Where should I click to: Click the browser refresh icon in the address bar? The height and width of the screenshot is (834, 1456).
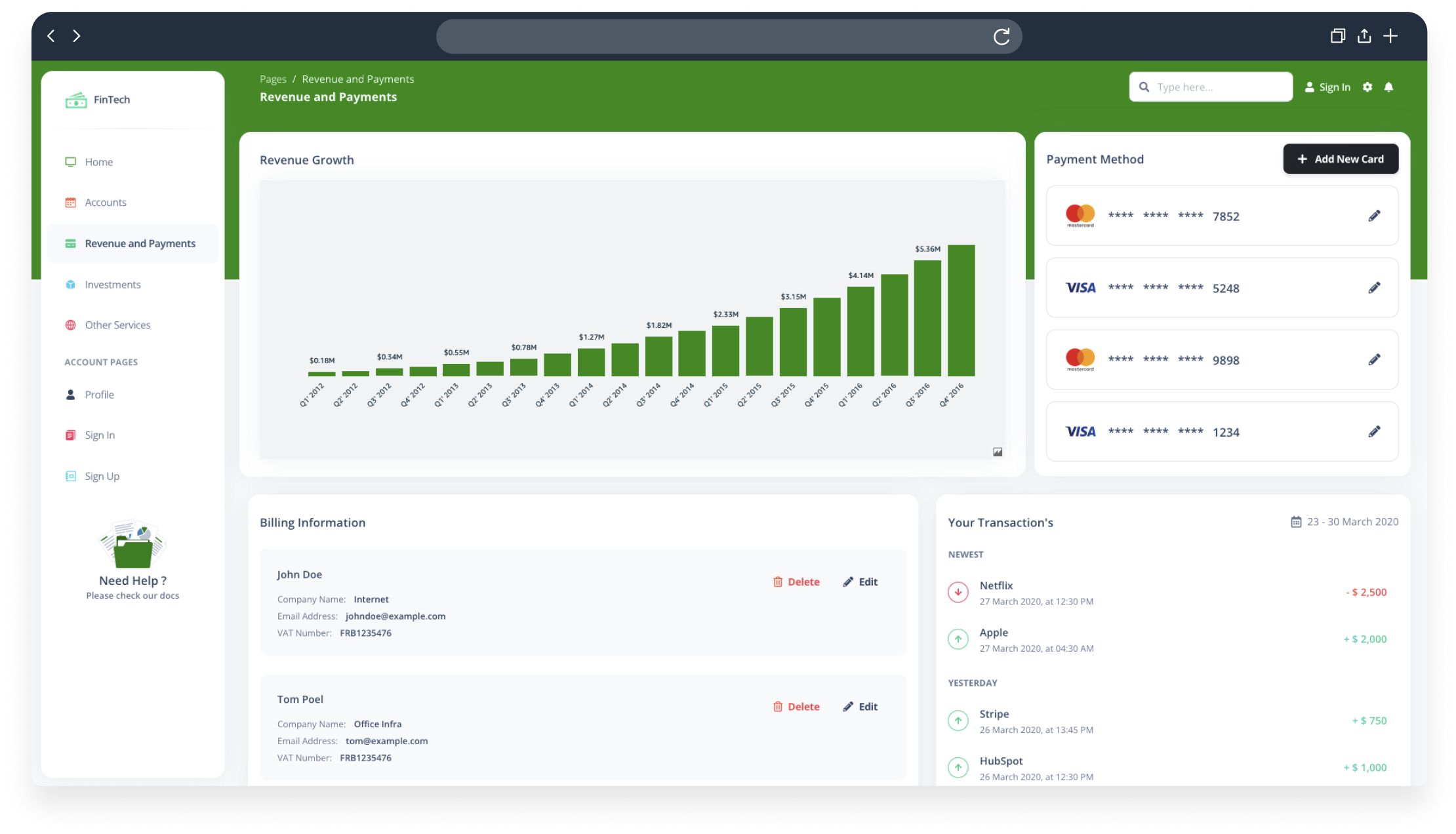click(x=1002, y=37)
